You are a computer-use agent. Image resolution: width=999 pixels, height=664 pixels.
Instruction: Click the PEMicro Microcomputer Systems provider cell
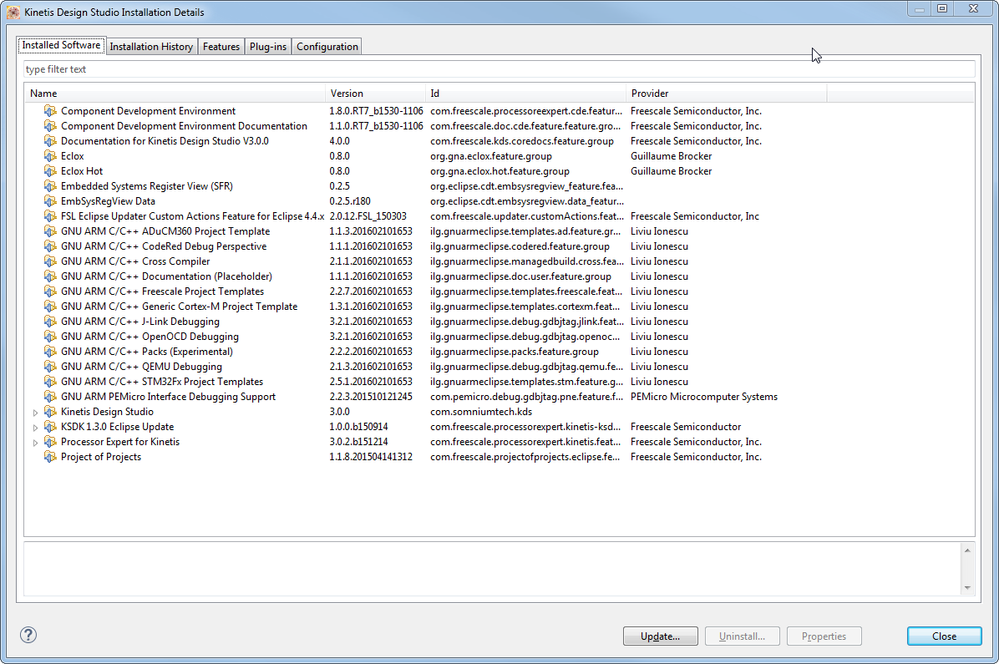[704, 396]
